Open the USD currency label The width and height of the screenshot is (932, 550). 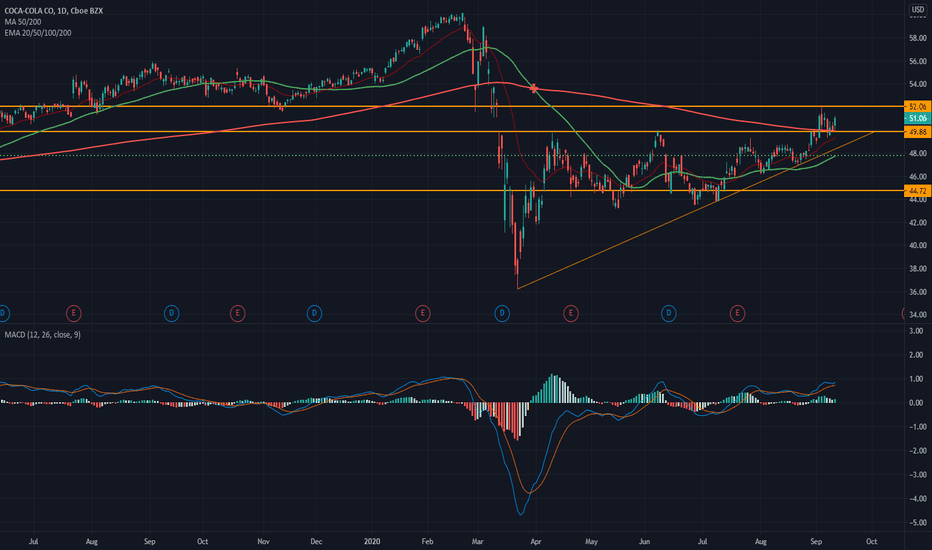click(x=918, y=10)
